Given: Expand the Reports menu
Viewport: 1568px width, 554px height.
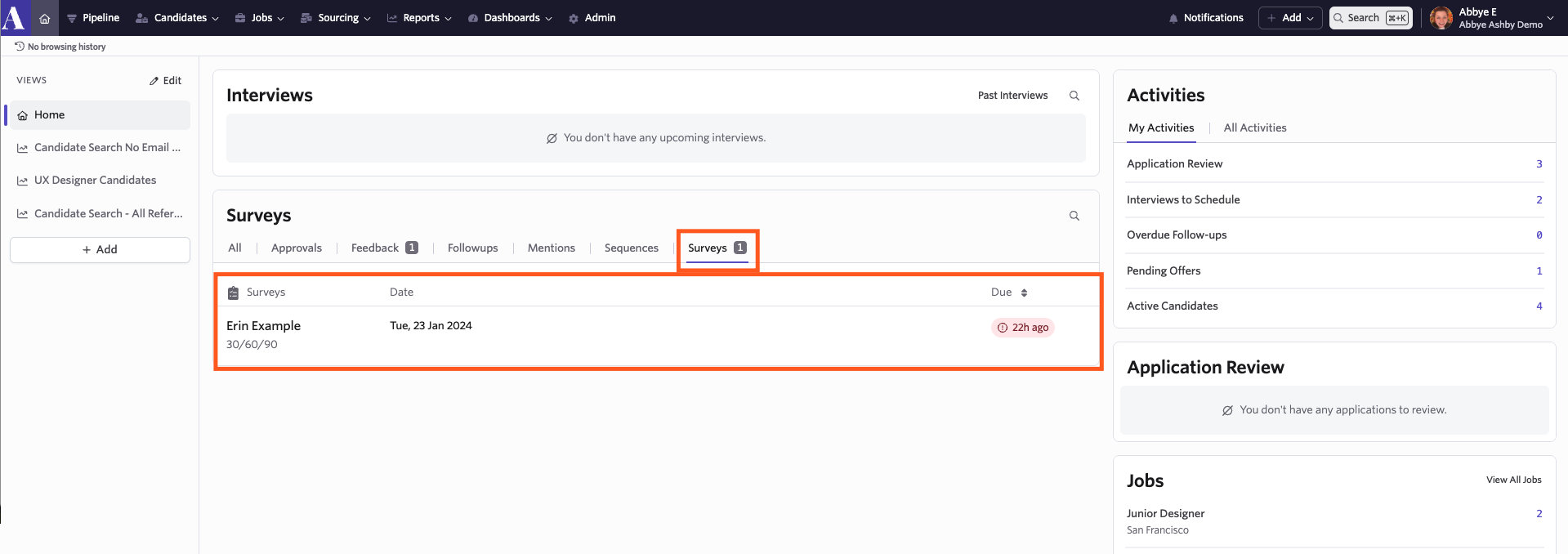Looking at the screenshot, I should pos(419,18).
